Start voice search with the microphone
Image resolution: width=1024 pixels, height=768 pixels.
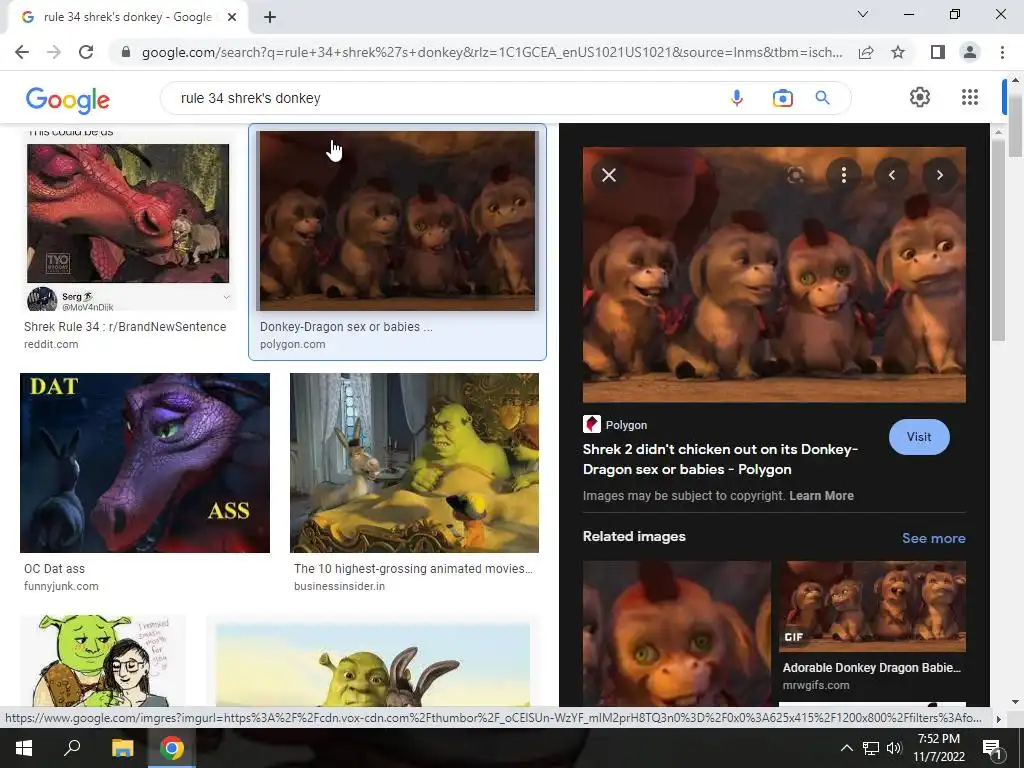click(737, 98)
